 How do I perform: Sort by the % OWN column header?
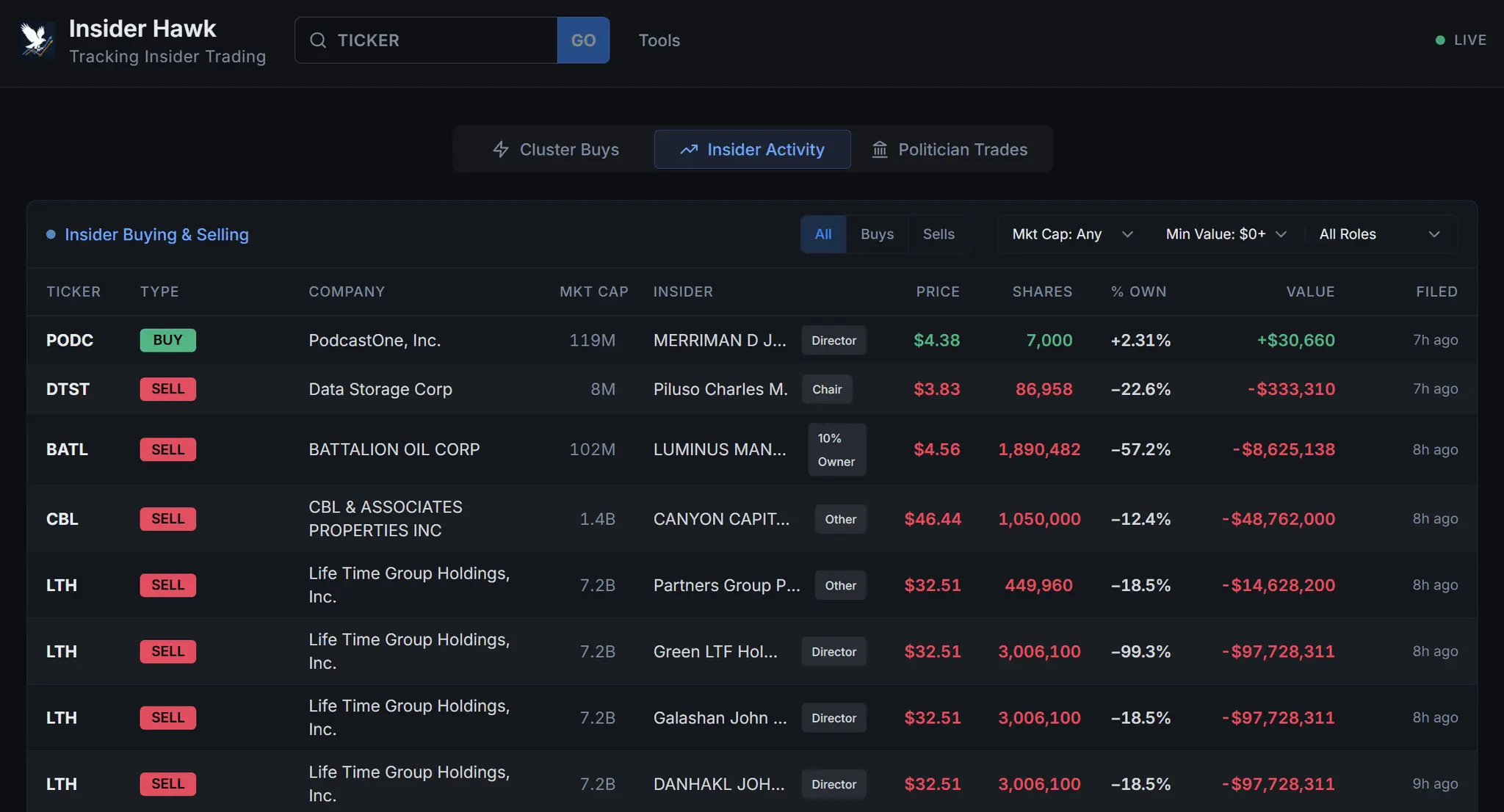(x=1138, y=291)
